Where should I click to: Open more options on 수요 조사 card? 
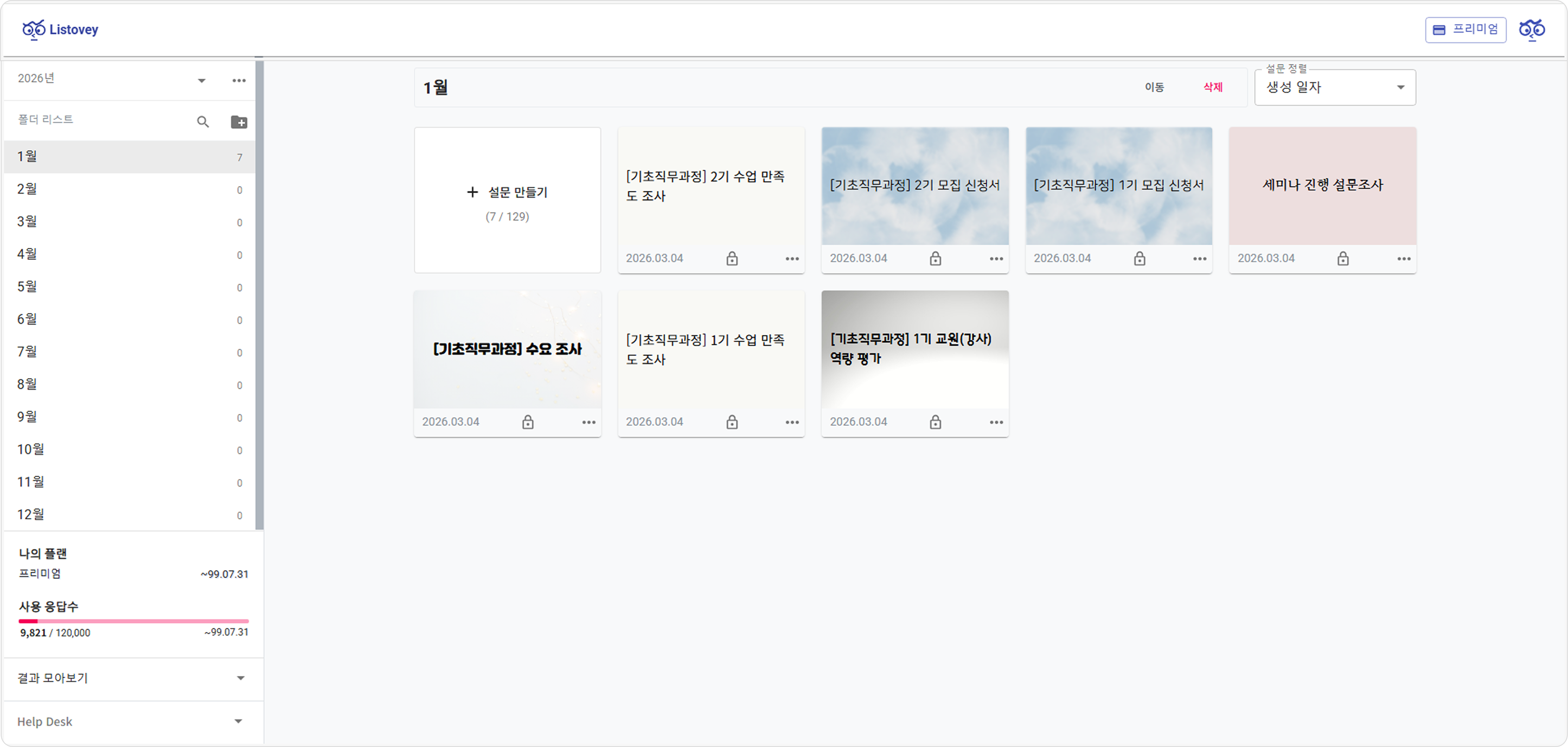588,422
